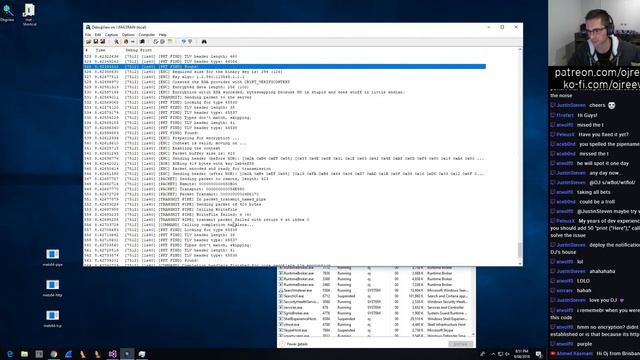Click the Save As toolbar icon

click(102, 42)
